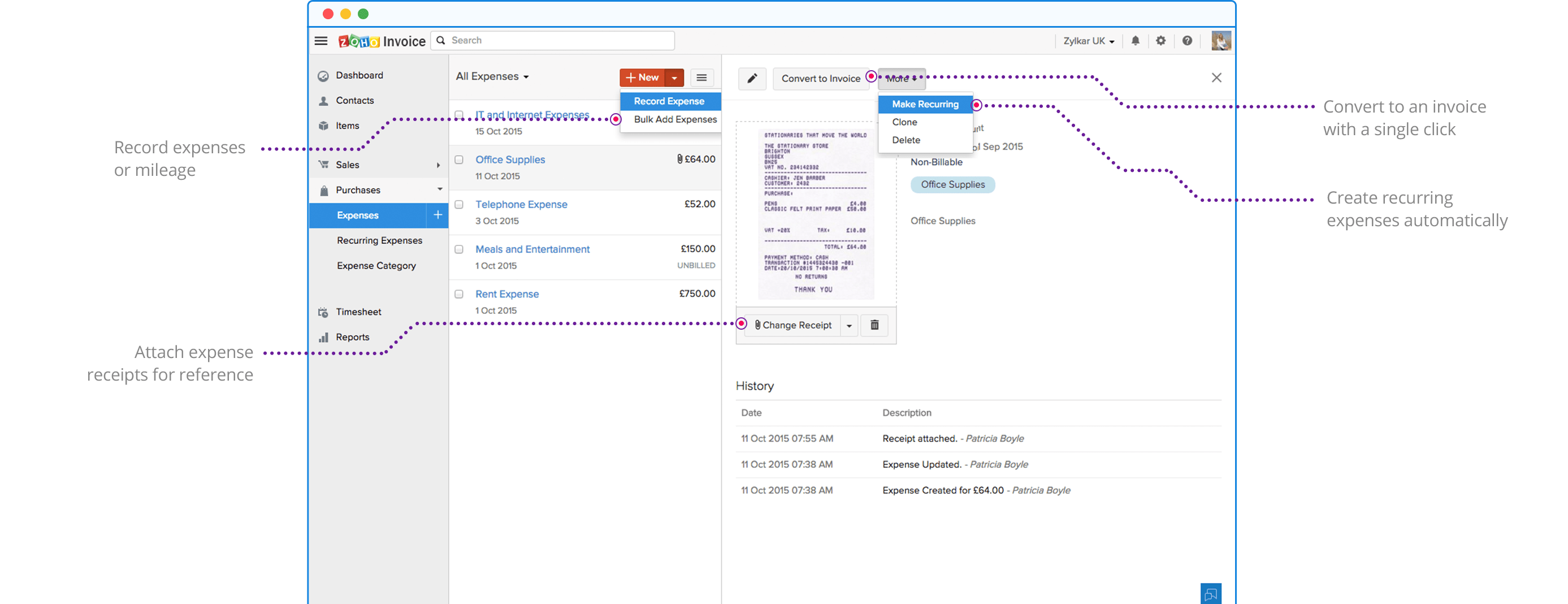
Task: Check the Rent Expense checkbox
Action: pos(459,294)
